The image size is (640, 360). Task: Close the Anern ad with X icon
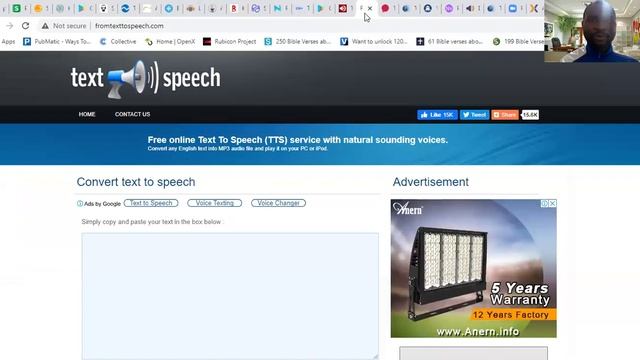click(552, 203)
